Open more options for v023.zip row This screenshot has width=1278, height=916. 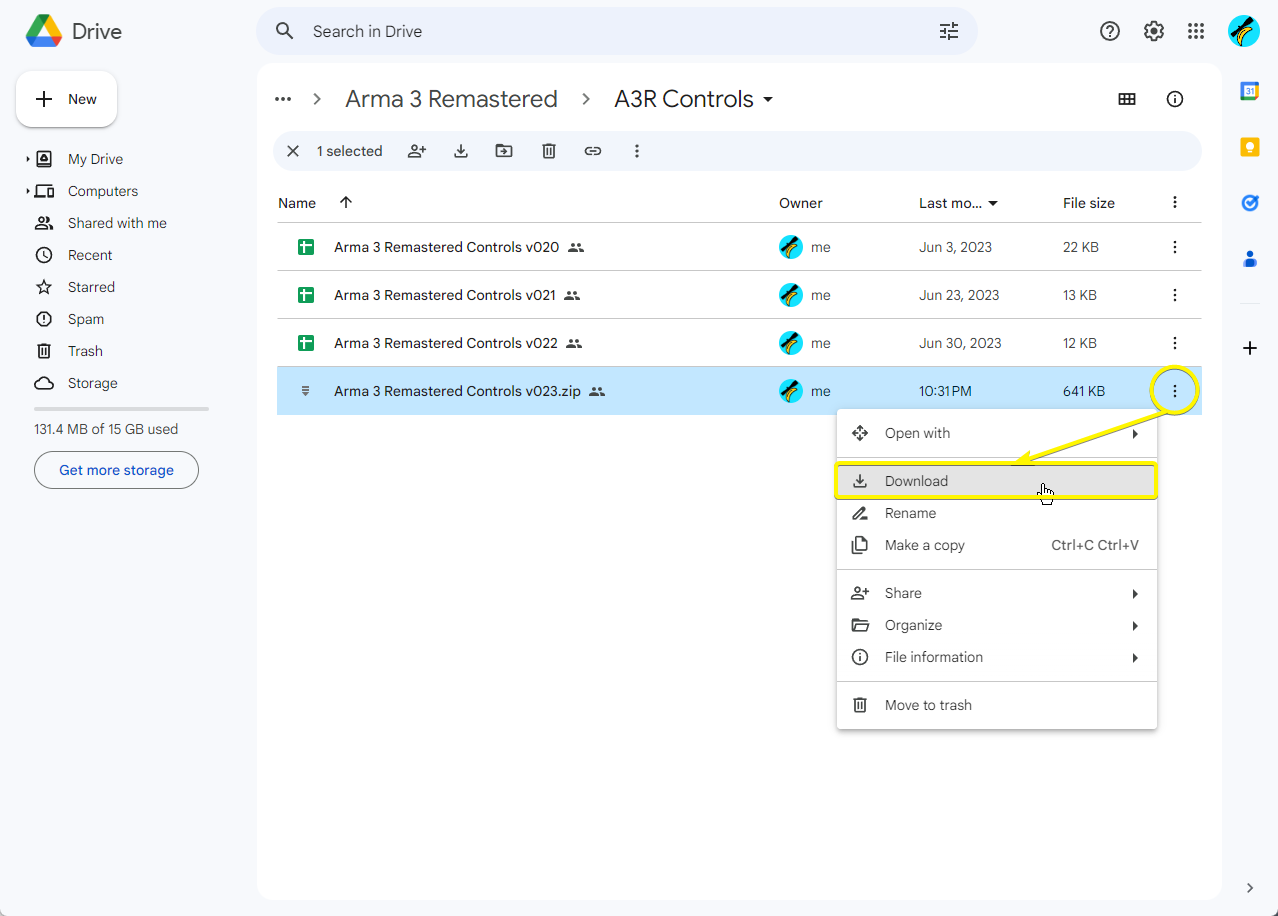[1175, 391]
